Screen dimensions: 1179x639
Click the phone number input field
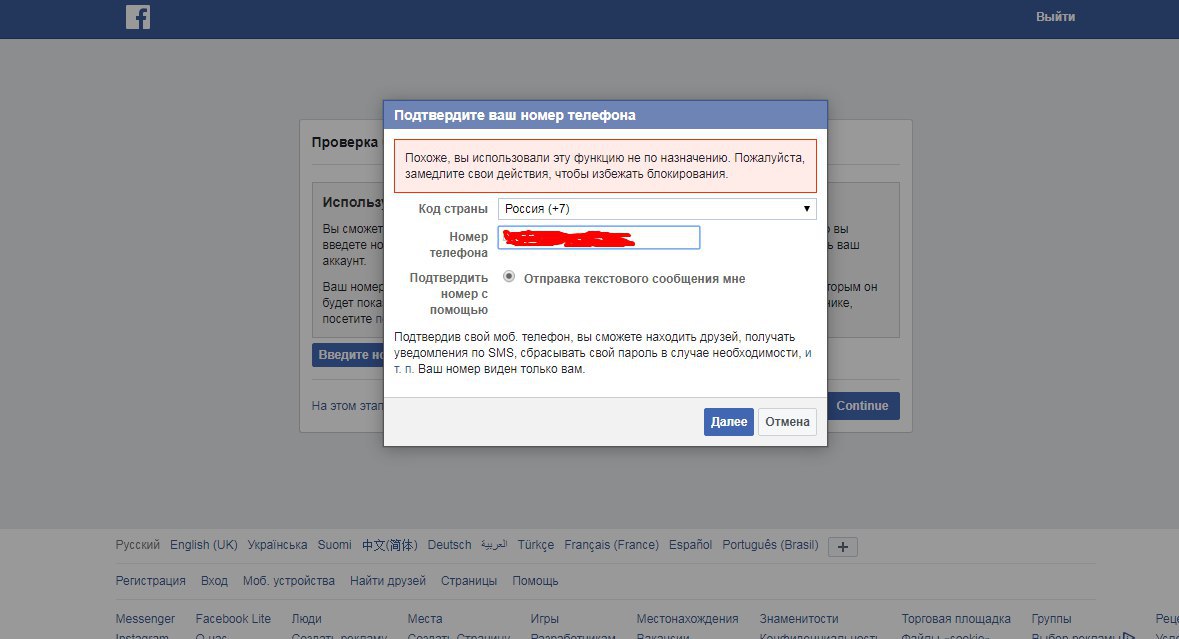coord(599,238)
